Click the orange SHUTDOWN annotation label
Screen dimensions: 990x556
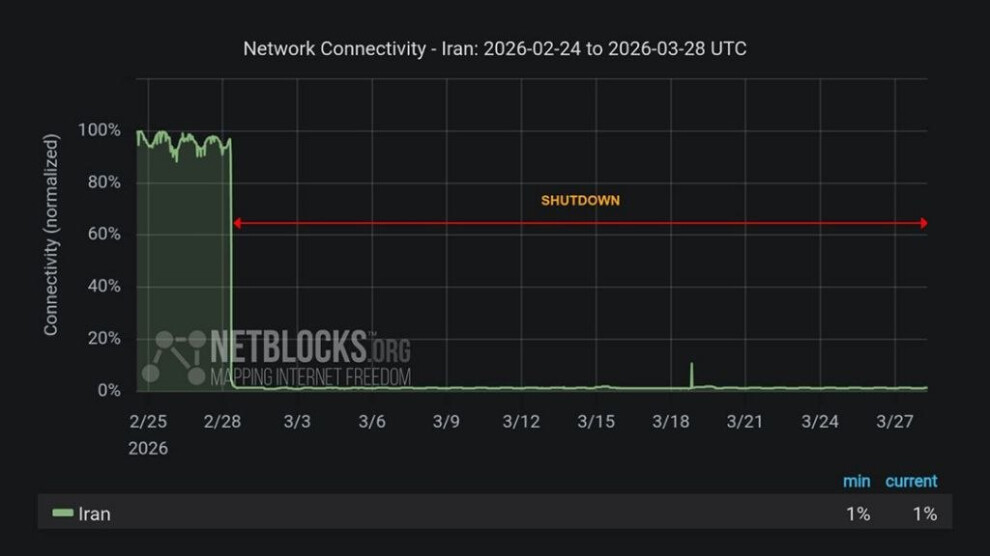pos(580,200)
